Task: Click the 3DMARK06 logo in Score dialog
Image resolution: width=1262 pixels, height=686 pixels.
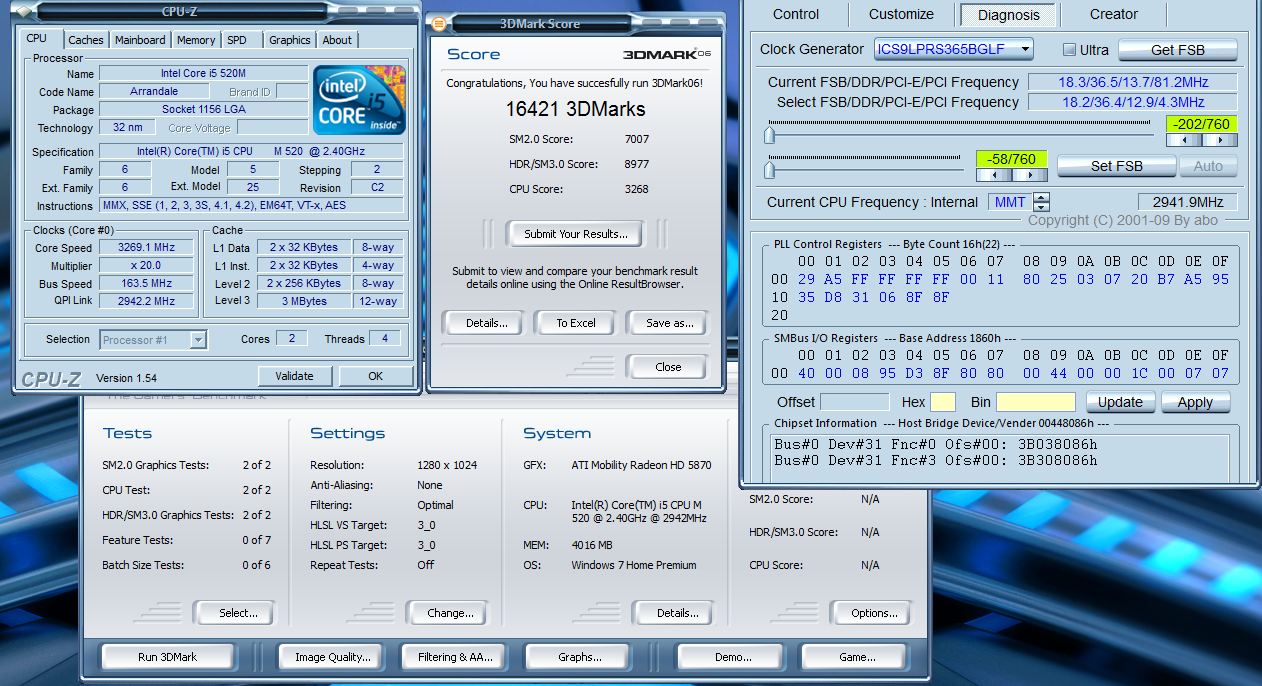Action: (x=667, y=55)
